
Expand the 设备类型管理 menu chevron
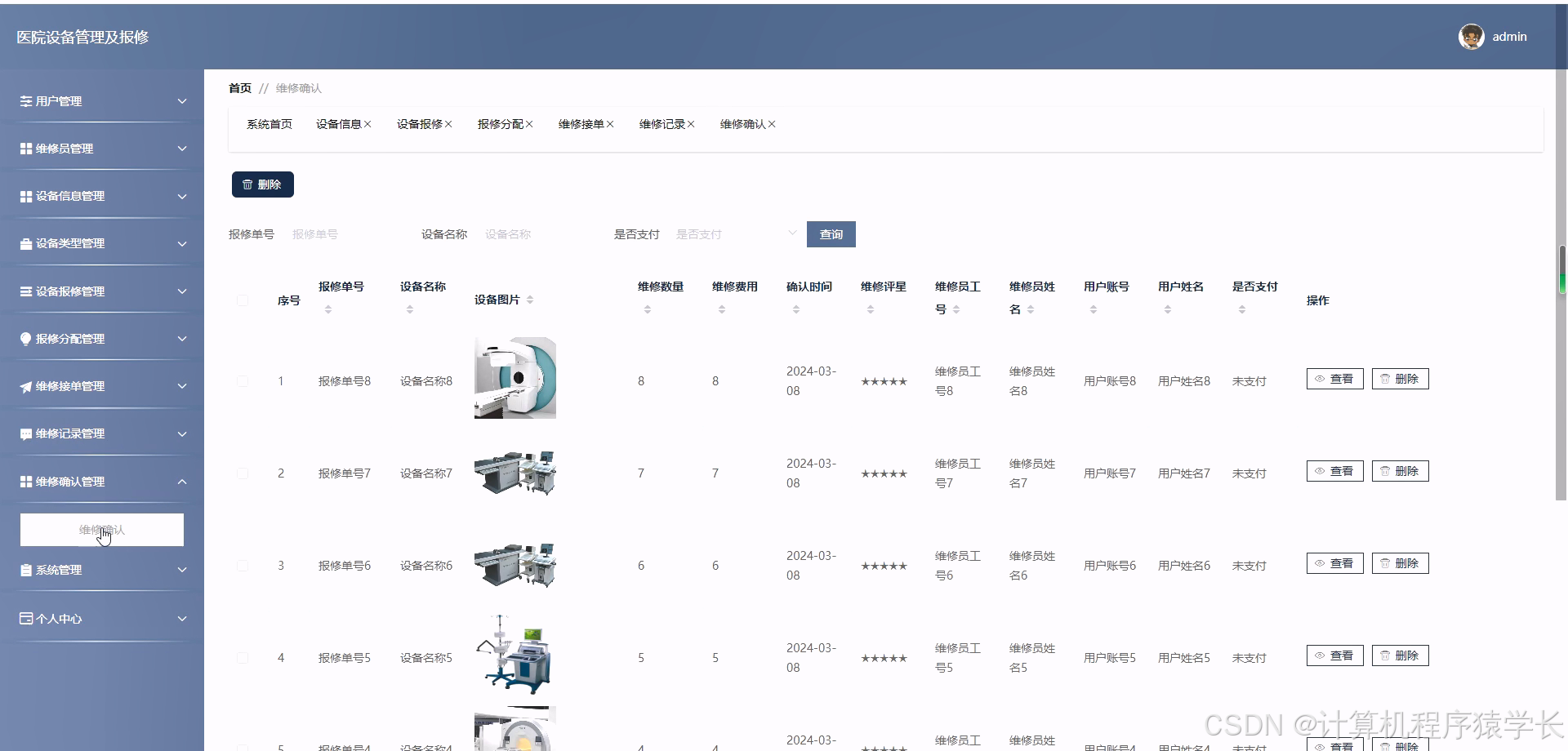point(182,243)
